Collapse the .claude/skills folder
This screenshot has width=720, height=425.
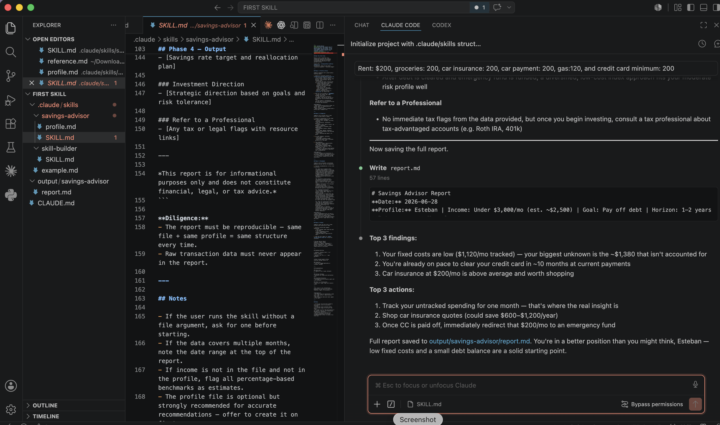[x=73, y=105]
